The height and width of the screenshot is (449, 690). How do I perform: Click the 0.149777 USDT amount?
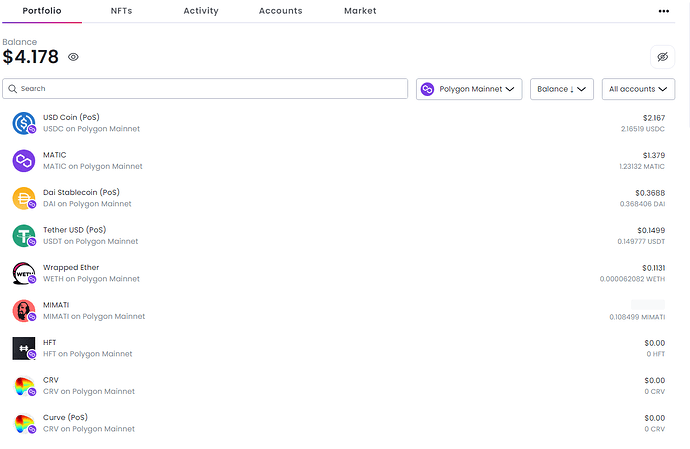[x=641, y=241]
